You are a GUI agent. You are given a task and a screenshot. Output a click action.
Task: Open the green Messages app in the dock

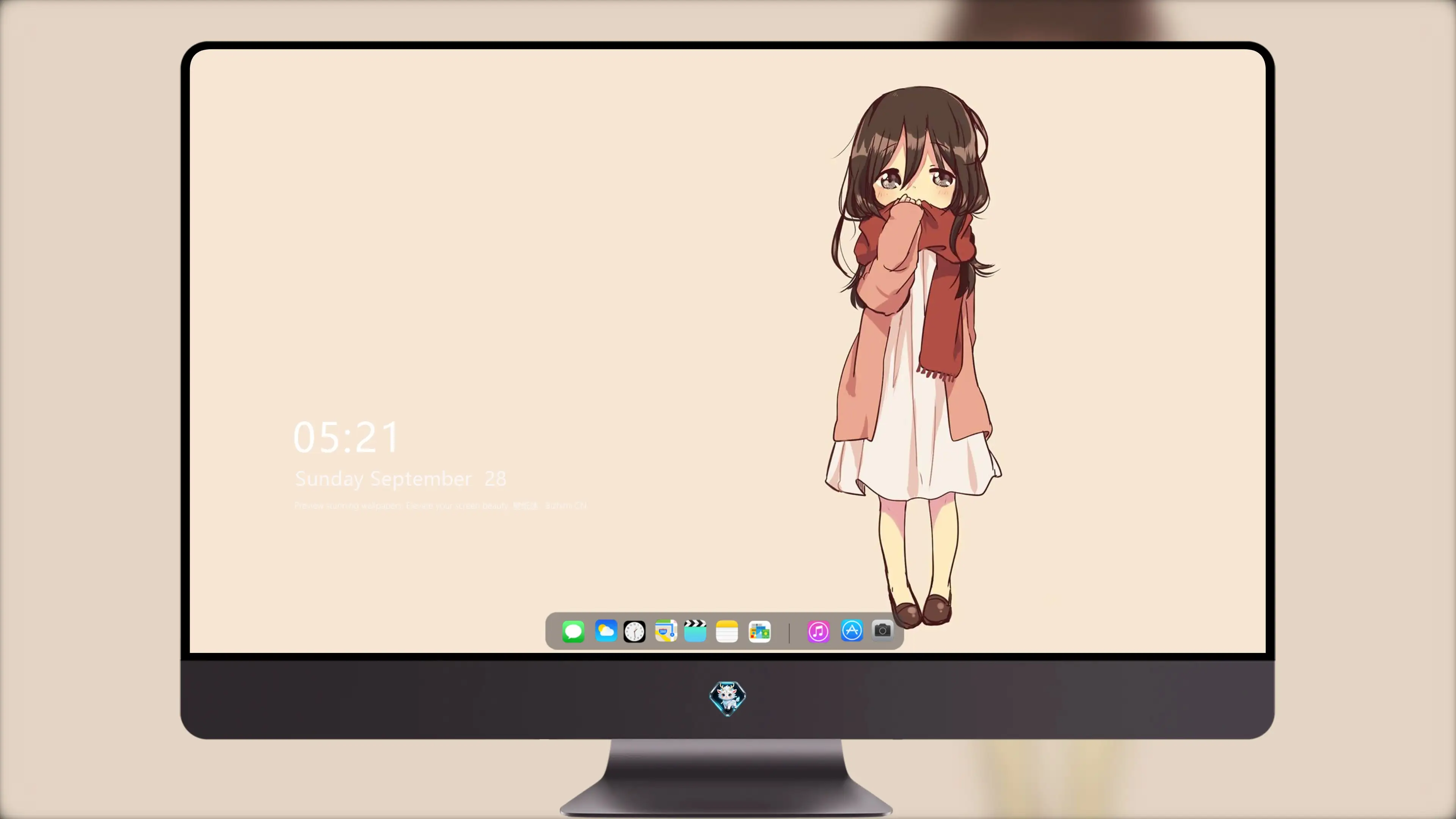point(573,631)
